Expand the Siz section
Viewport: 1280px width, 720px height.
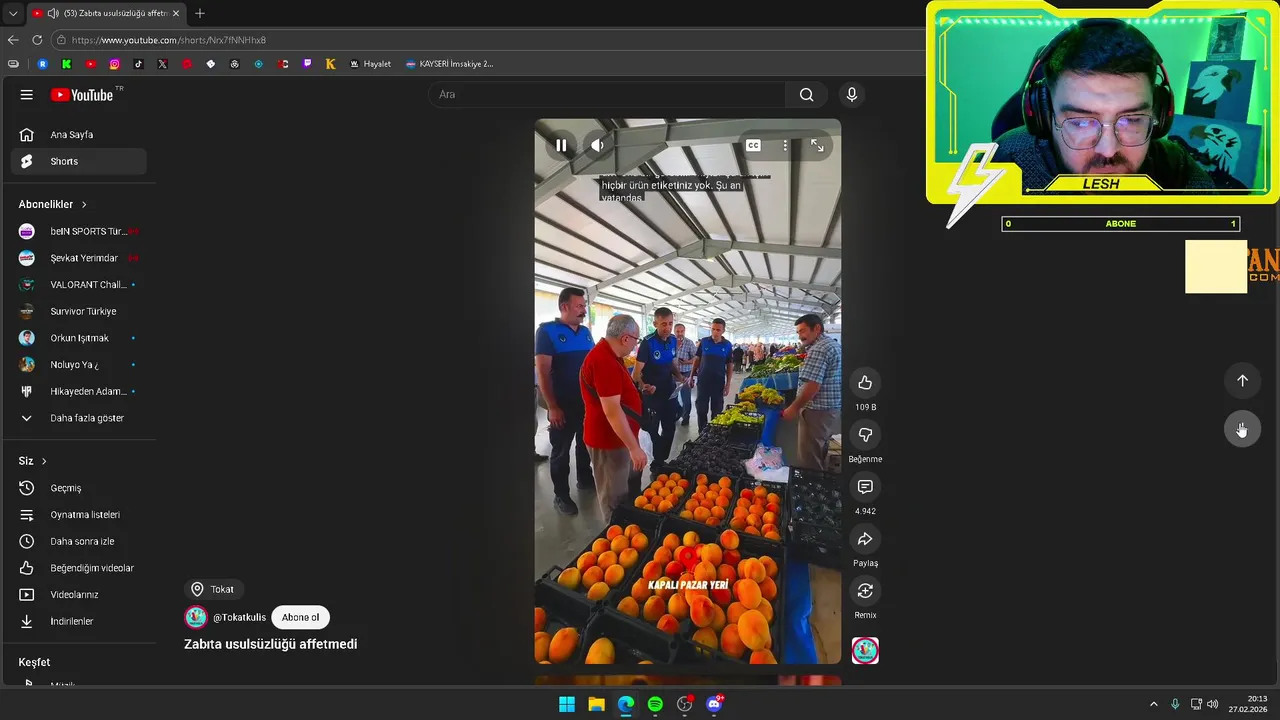[x=33, y=461]
